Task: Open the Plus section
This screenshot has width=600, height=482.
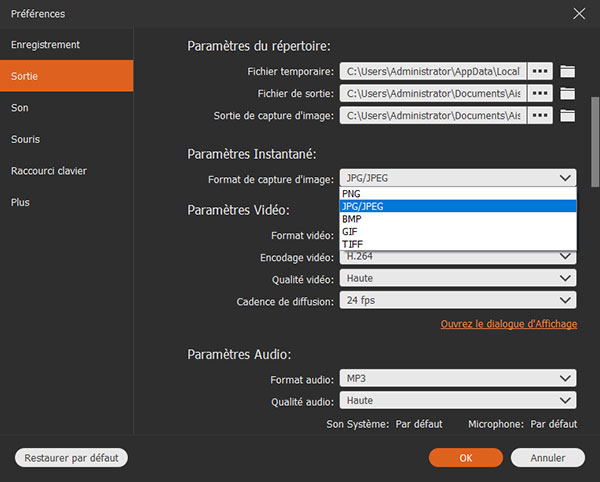Action: (67, 202)
